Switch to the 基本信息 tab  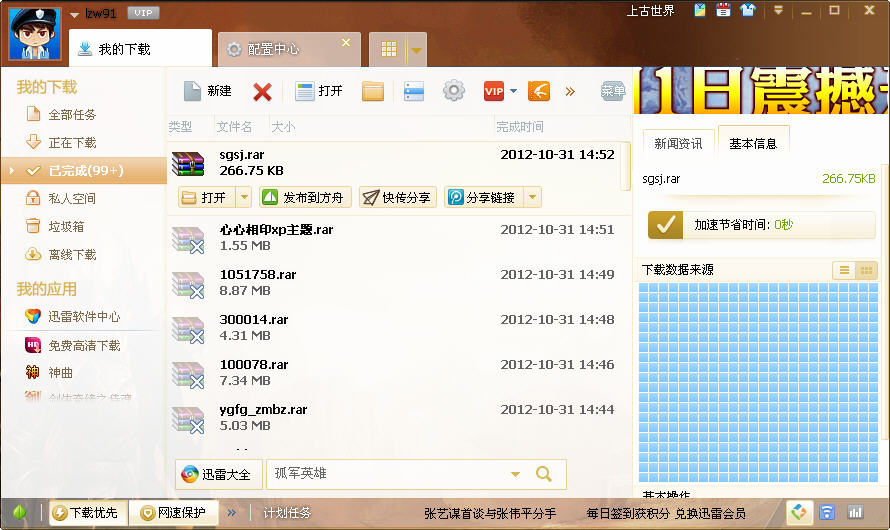(x=753, y=143)
